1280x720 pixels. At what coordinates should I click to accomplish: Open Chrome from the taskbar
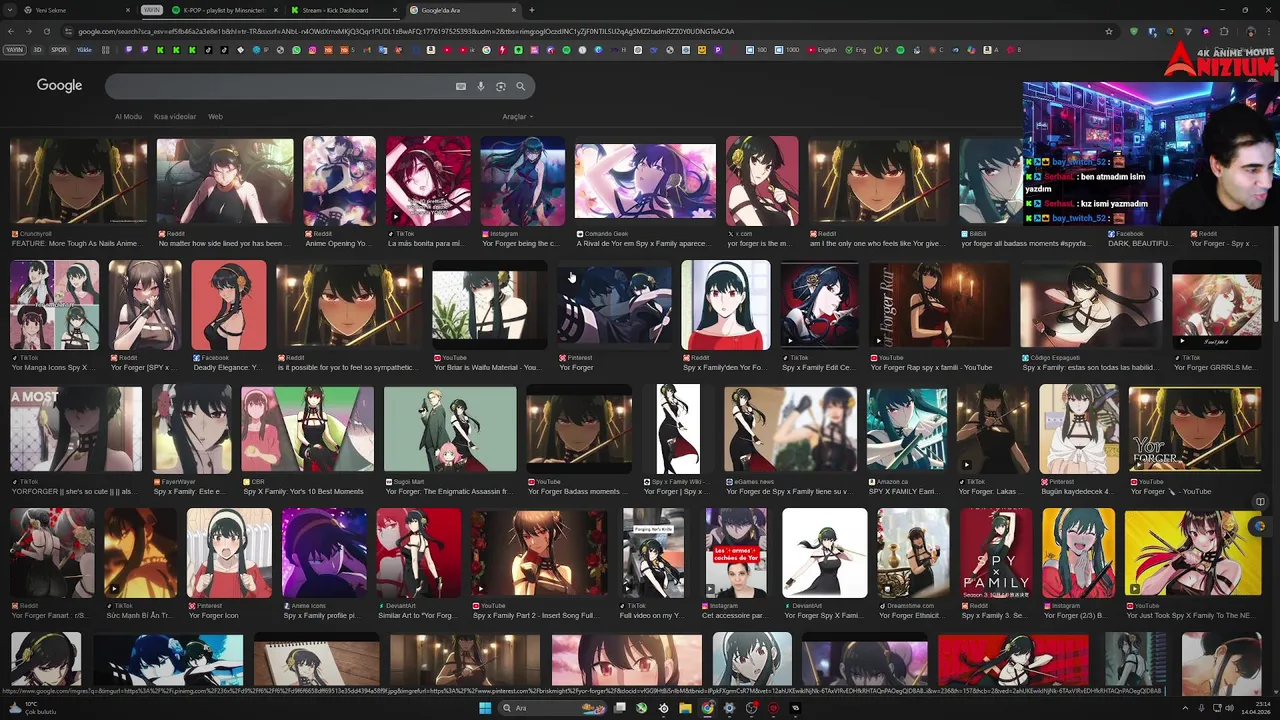coord(707,708)
